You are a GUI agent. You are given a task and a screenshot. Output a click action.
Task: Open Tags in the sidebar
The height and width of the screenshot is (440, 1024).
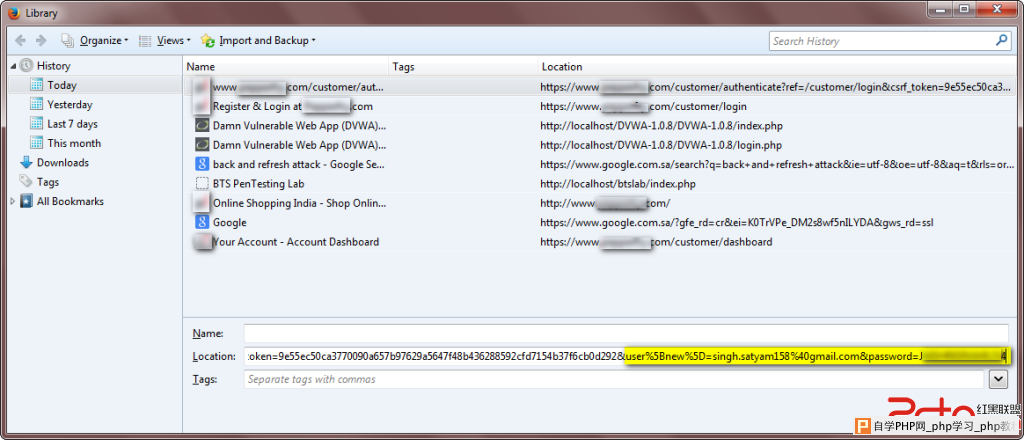click(x=48, y=182)
